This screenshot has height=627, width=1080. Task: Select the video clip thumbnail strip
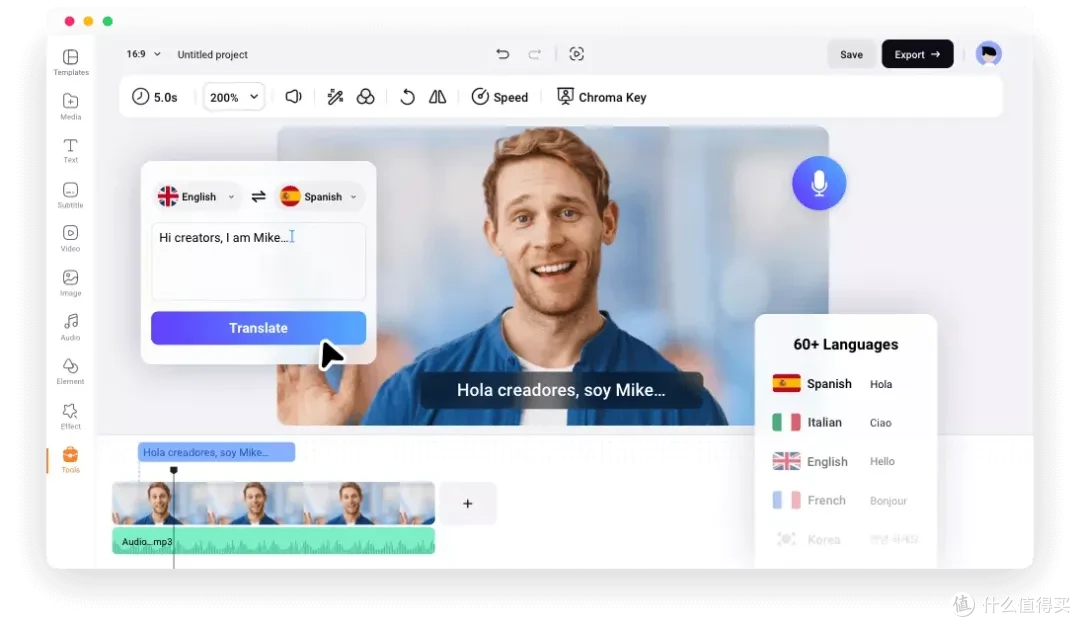[273, 504]
